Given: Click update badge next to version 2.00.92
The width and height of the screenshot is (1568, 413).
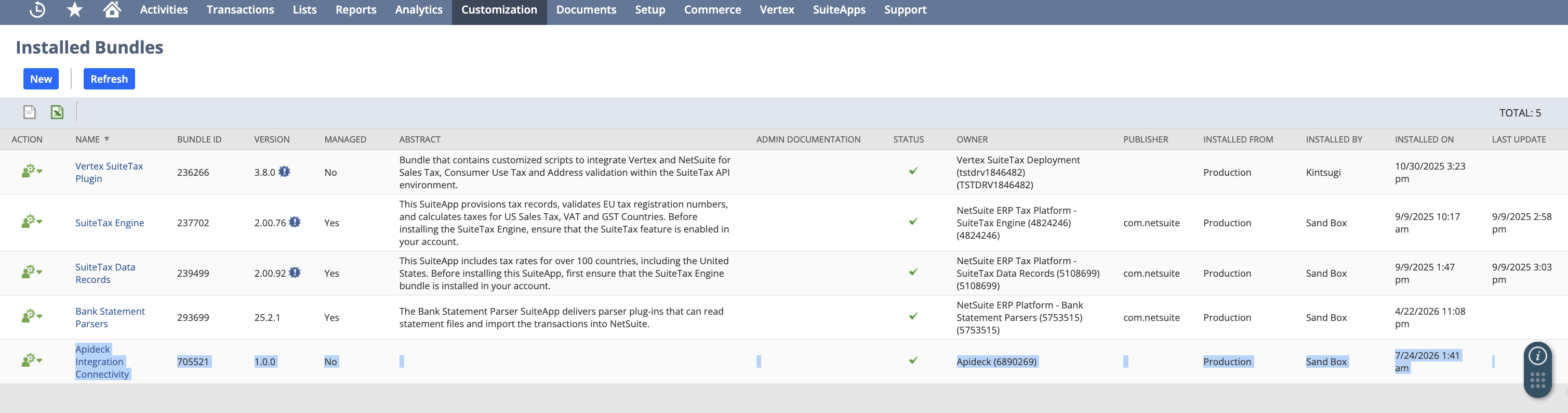Looking at the screenshot, I should (295, 273).
